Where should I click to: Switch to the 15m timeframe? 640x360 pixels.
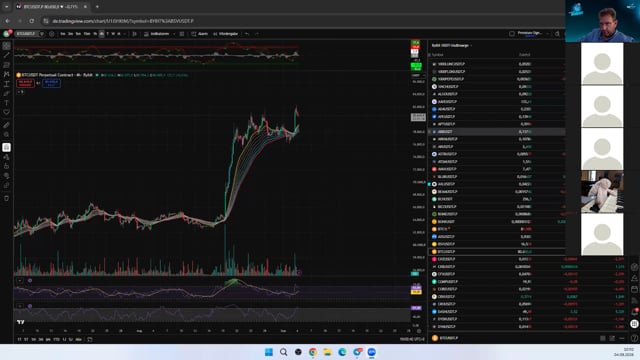(x=87, y=34)
